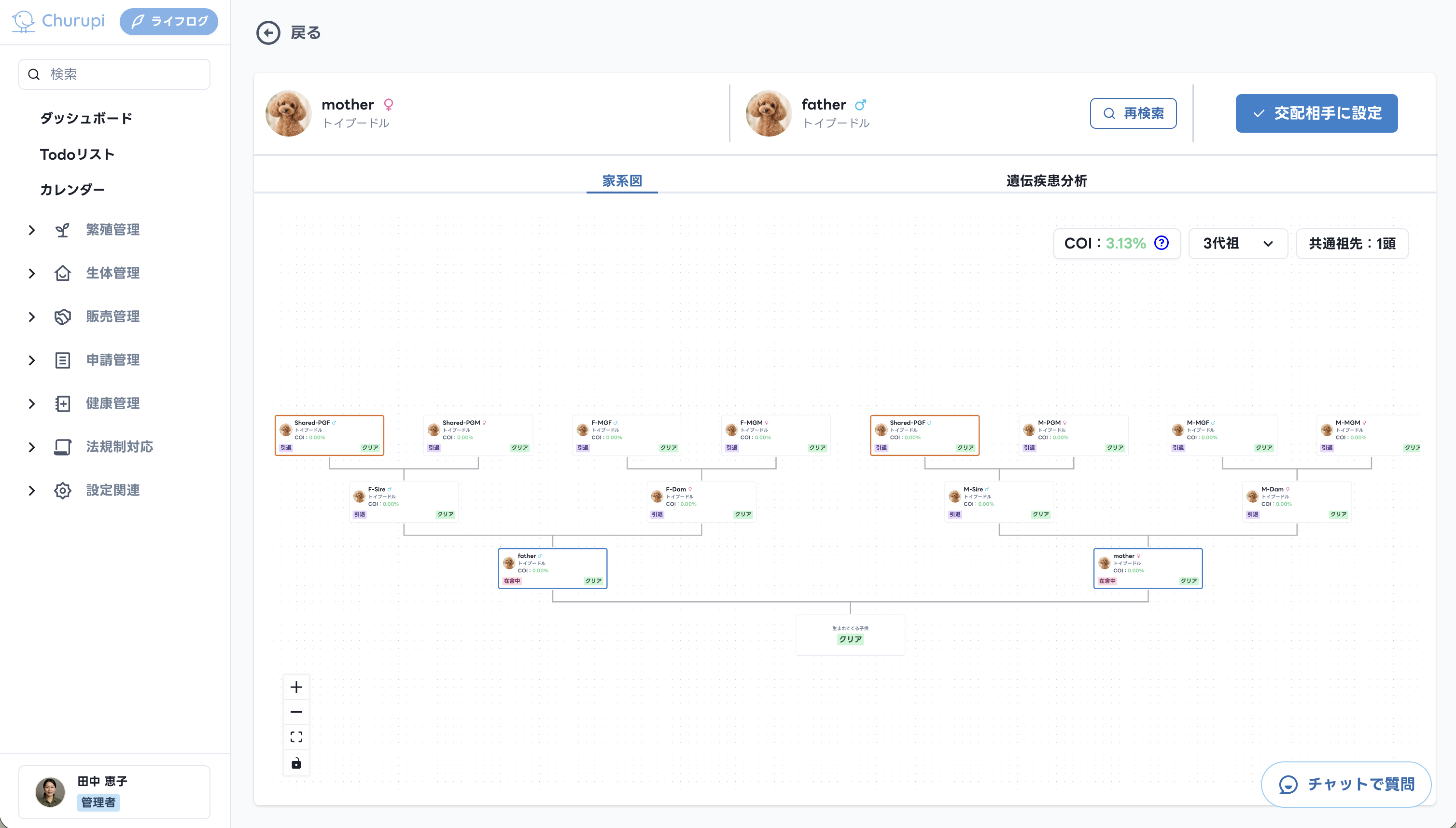Fit the pedigree chart to view
1456x828 pixels.
(296, 737)
